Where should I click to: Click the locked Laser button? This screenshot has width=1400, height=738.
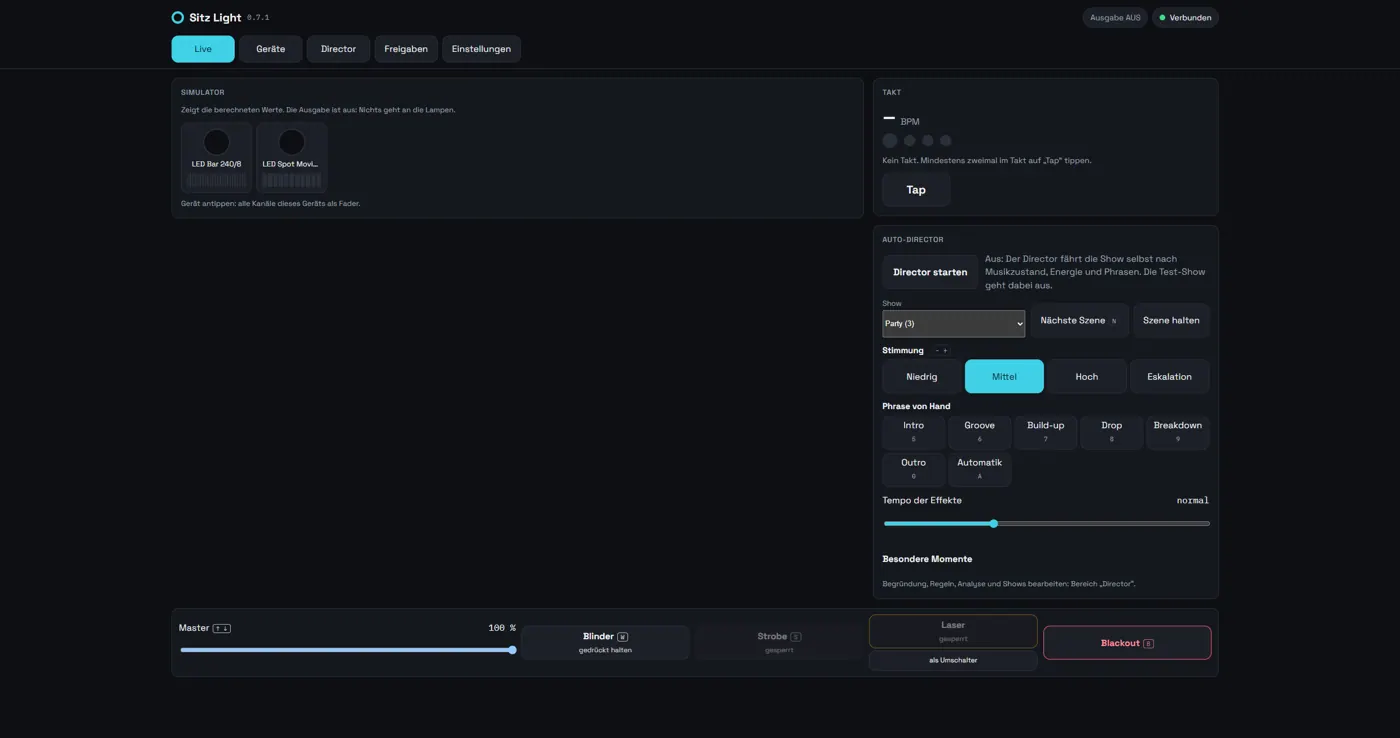(x=953, y=631)
